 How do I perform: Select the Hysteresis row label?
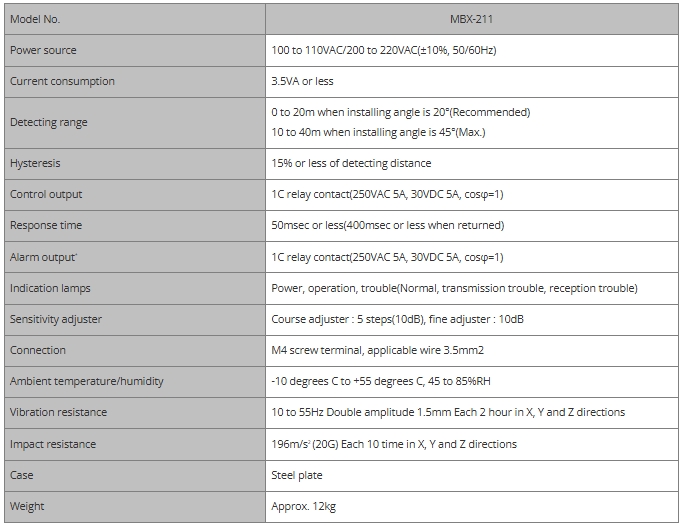(x=35, y=163)
